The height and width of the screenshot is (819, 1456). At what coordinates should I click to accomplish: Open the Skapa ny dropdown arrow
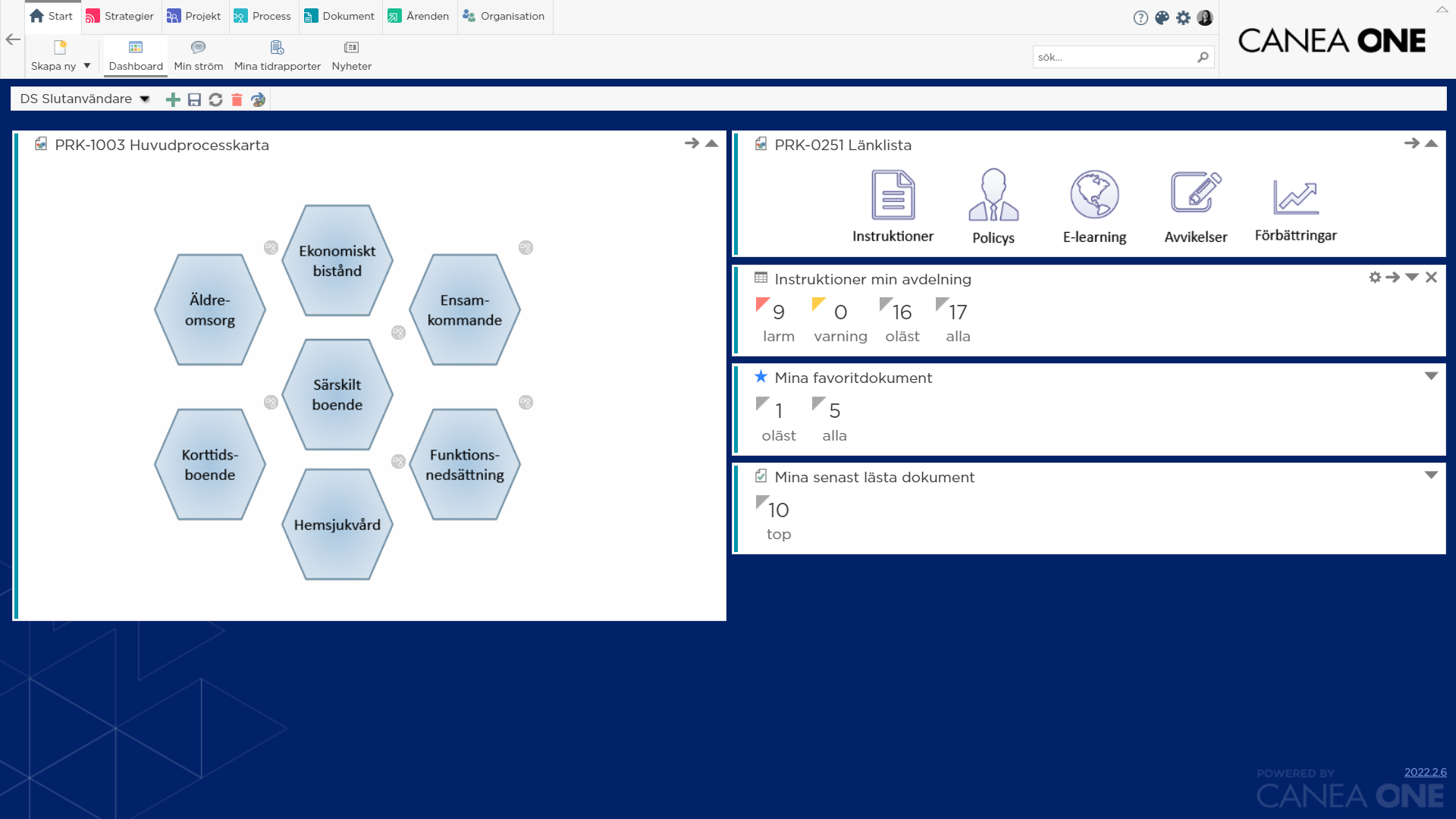87,66
